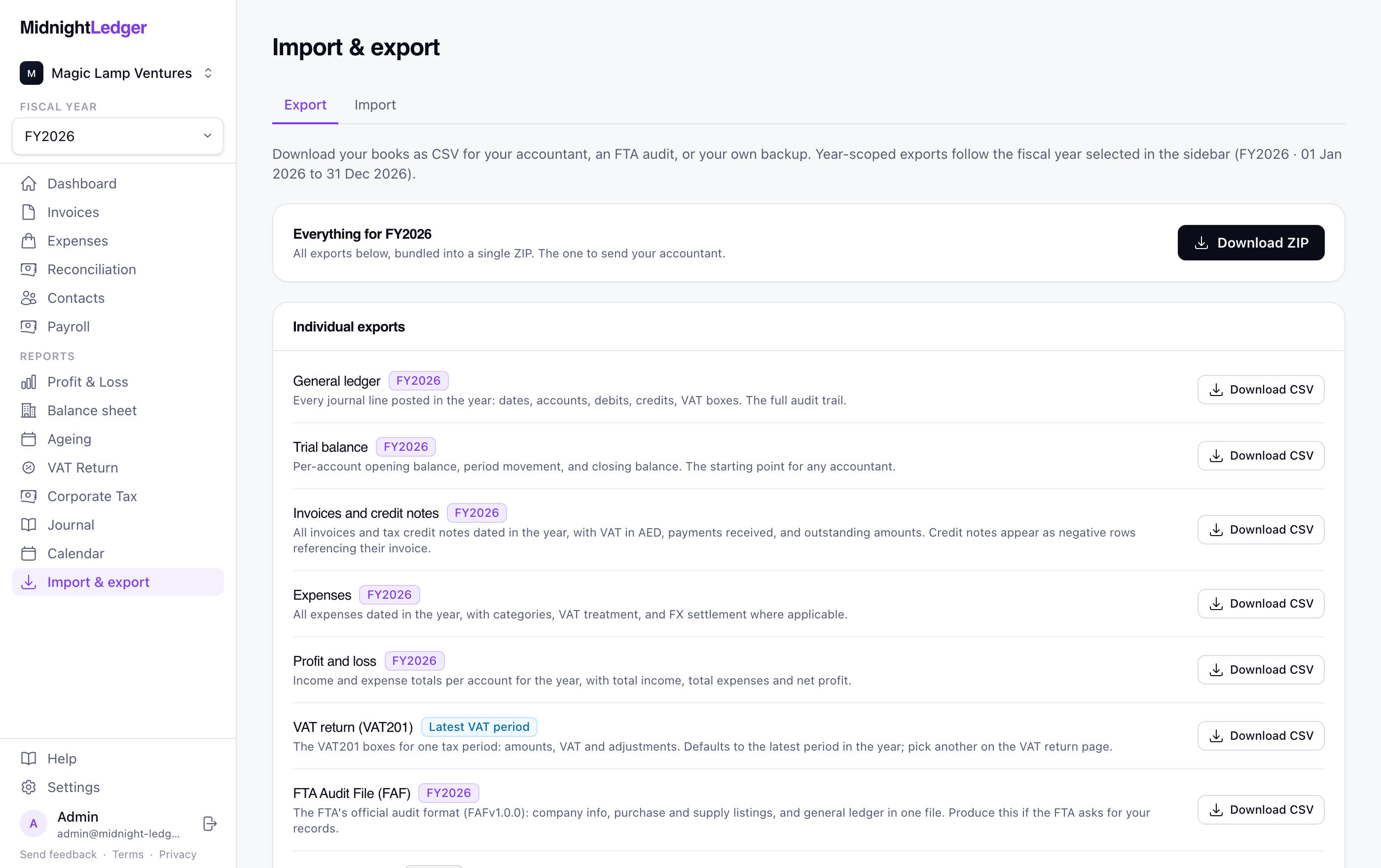Click the FY2026 badge next to General ledger

coord(419,381)
